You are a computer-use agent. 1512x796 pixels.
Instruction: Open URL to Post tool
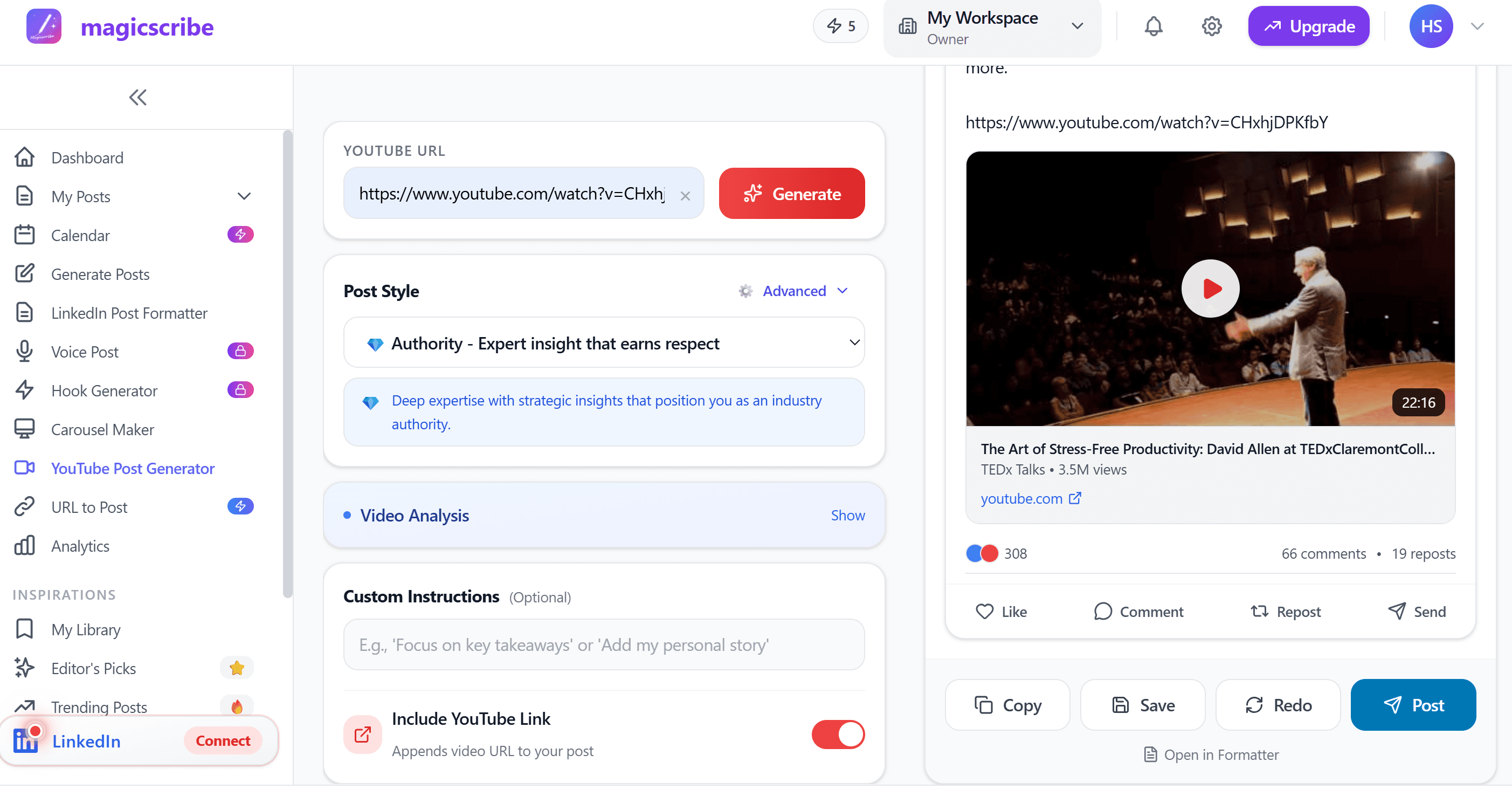[x=88, y=506]
